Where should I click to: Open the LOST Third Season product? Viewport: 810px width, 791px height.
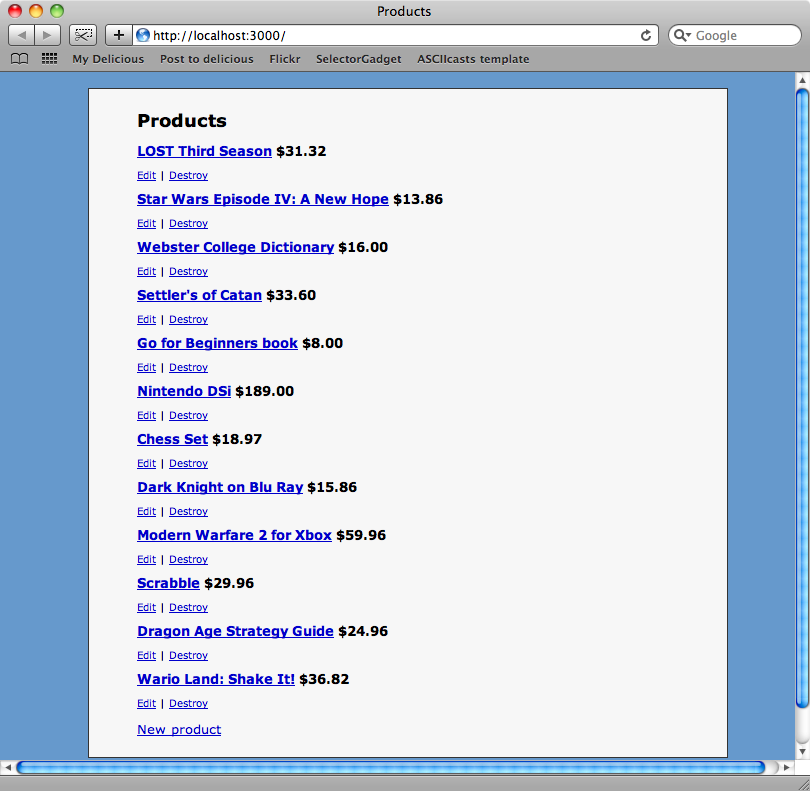click(x=204, y=151)
